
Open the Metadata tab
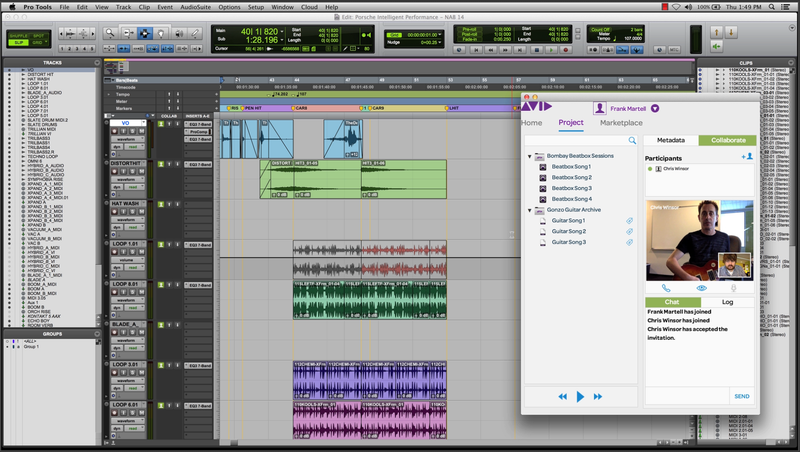coord(670,140)
